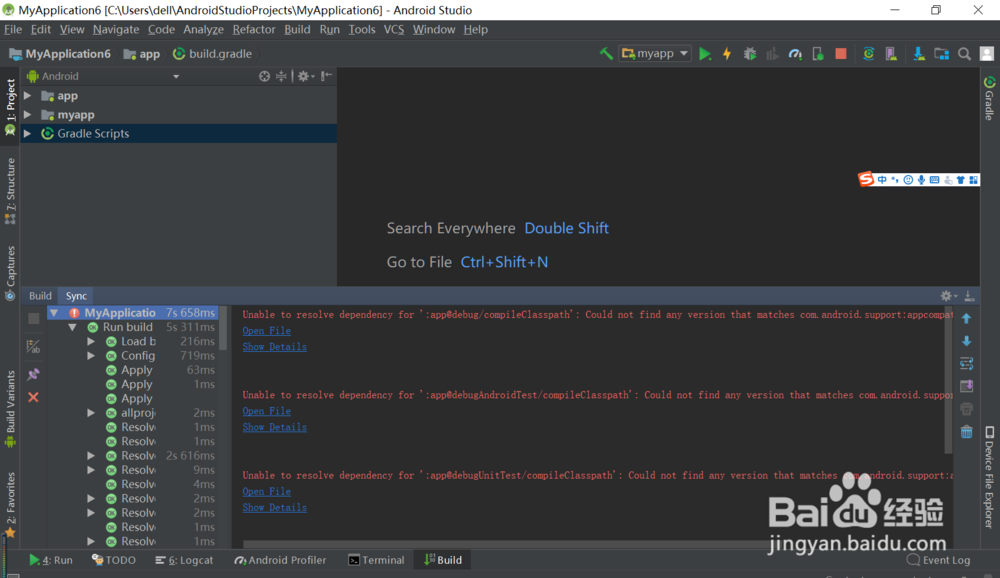Image resolution: width=1000 pixels, height=578 pixels.
Task: Sync project with Gradle files icon
Action: click(868, 52)
